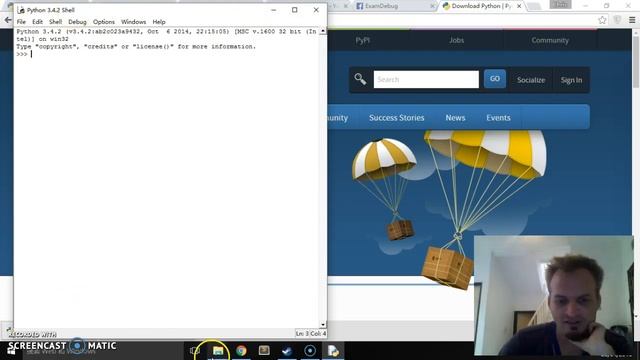
Task: Open a new Chrome tab
Action: 534,6
